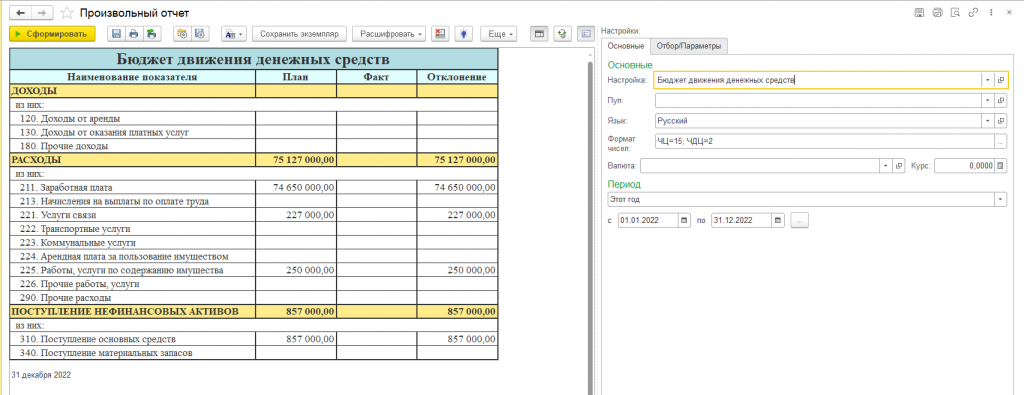Viewport: 1024px width, 395px height.
Task: Click the folder with gear settings icon
Action: 182,33
